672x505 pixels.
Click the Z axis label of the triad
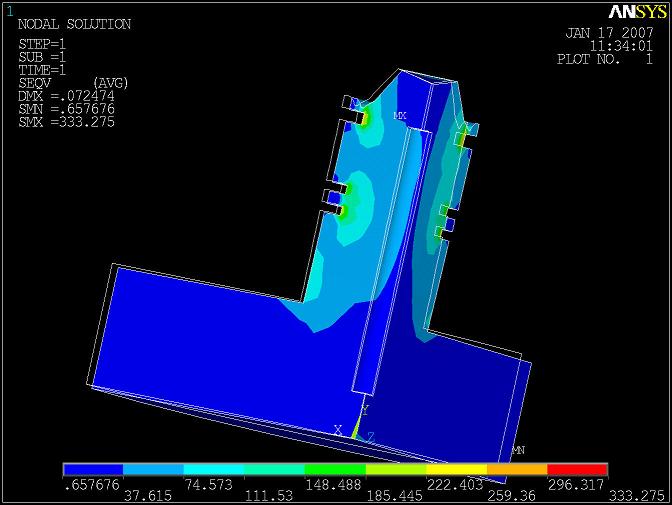tap(370, 437)
